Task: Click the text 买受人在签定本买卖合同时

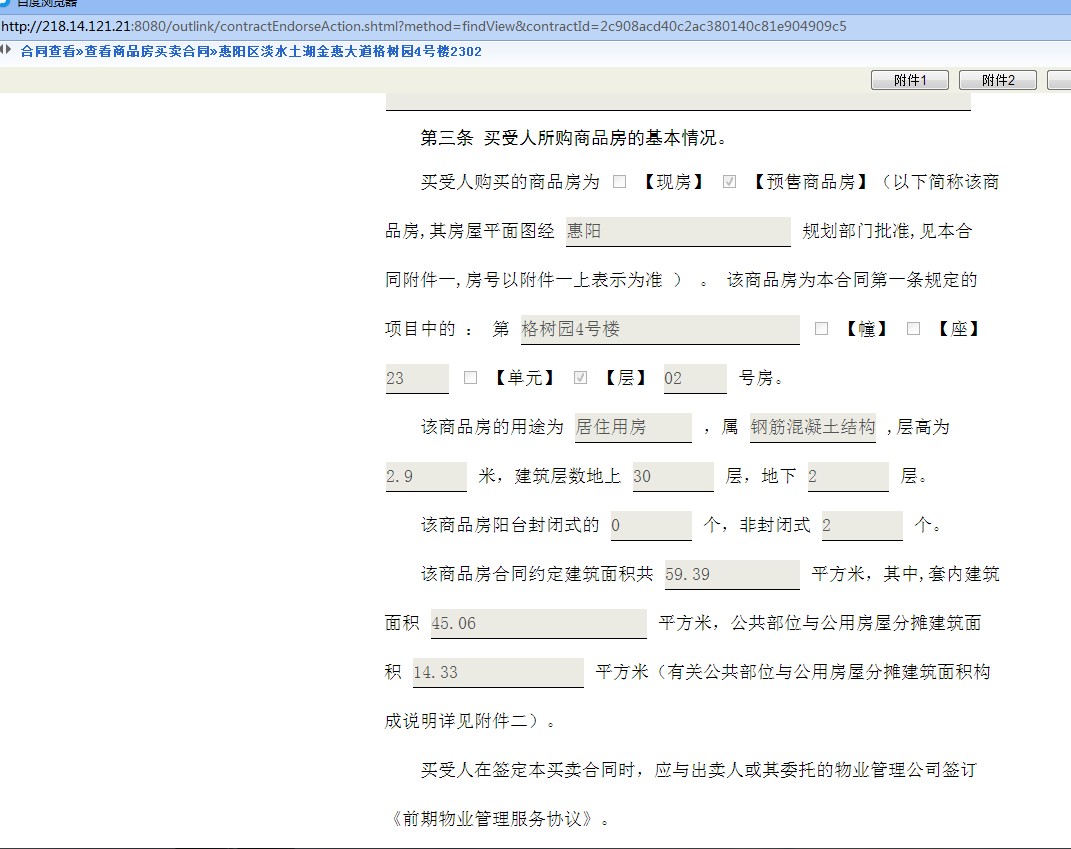Action: pyautogui.click(x=528, y=770)
